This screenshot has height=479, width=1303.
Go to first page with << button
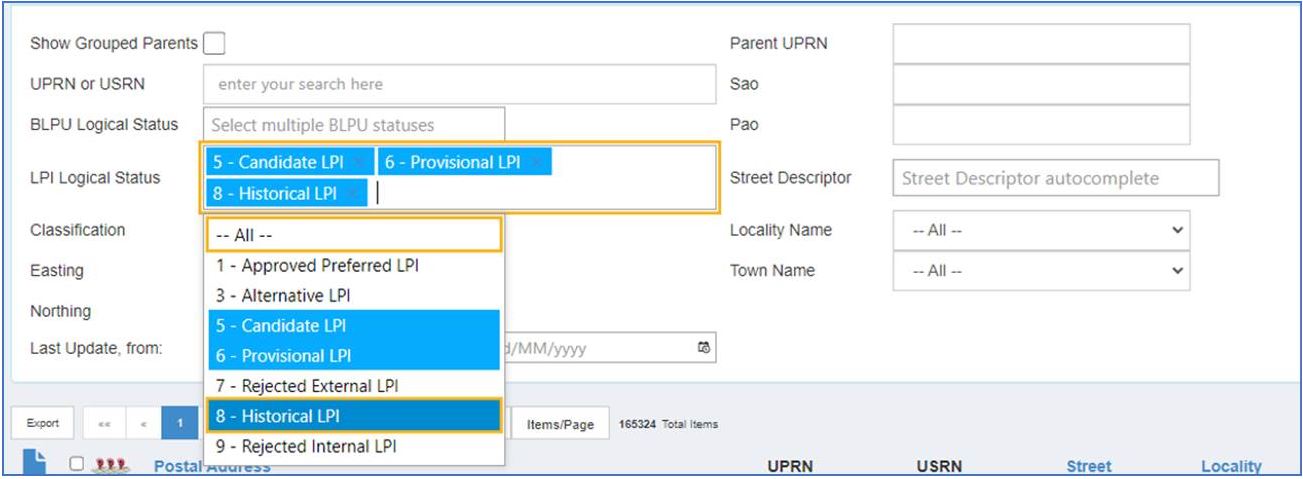tap(105, 424)
